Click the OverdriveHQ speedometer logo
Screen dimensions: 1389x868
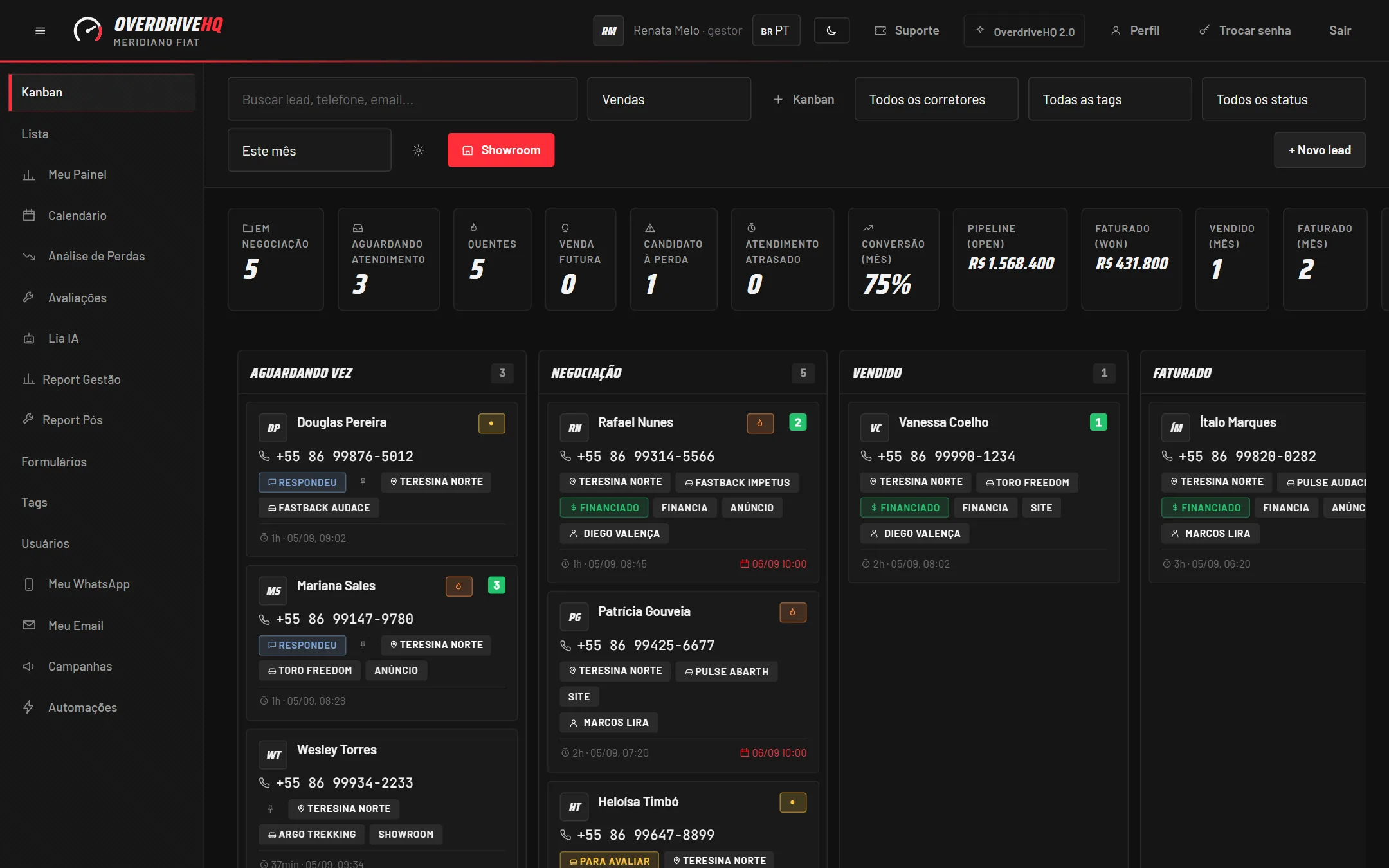pyautogui.click(x=88, y=30)
